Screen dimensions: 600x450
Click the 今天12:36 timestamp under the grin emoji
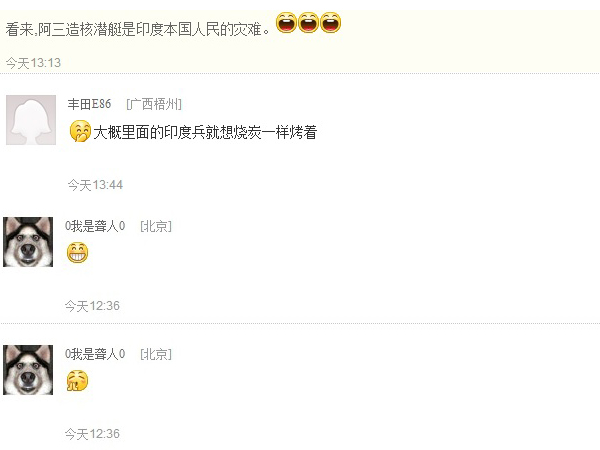pyautogui.click(x=92, y=306)
